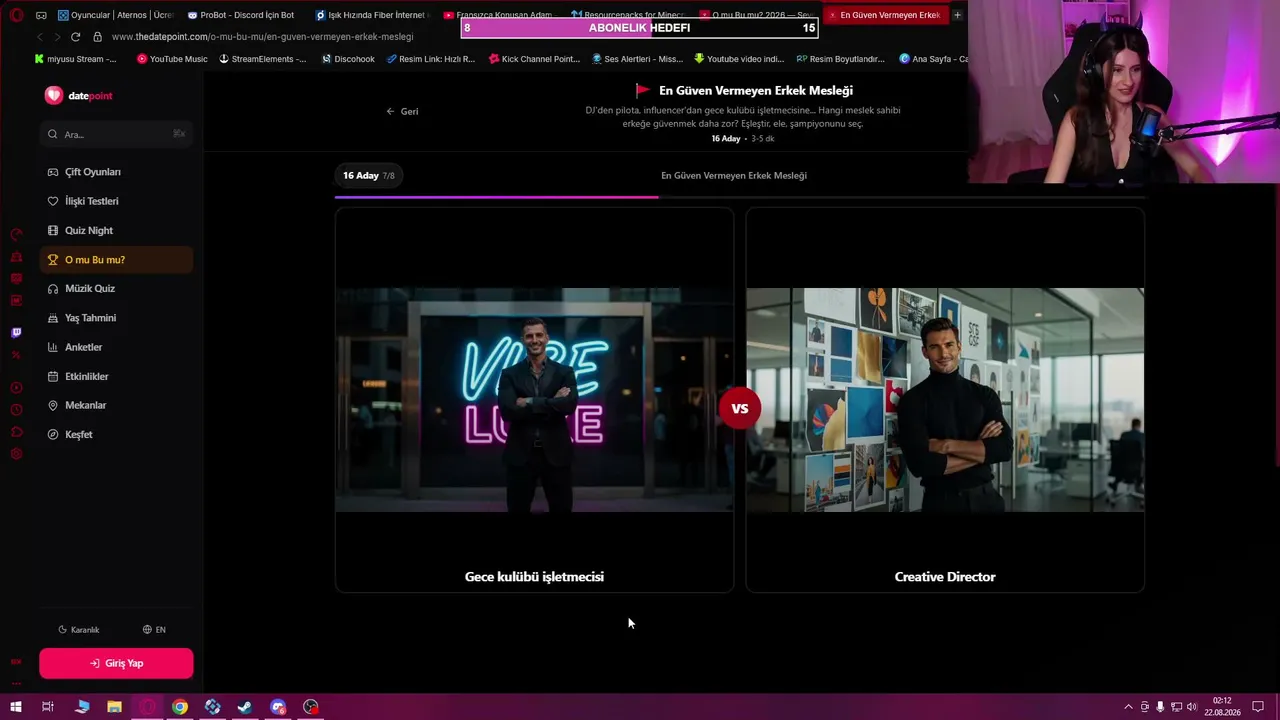Switch the site language to EN
The height and width of the screenshot is (720, 1280).
[x=154, y=630]
